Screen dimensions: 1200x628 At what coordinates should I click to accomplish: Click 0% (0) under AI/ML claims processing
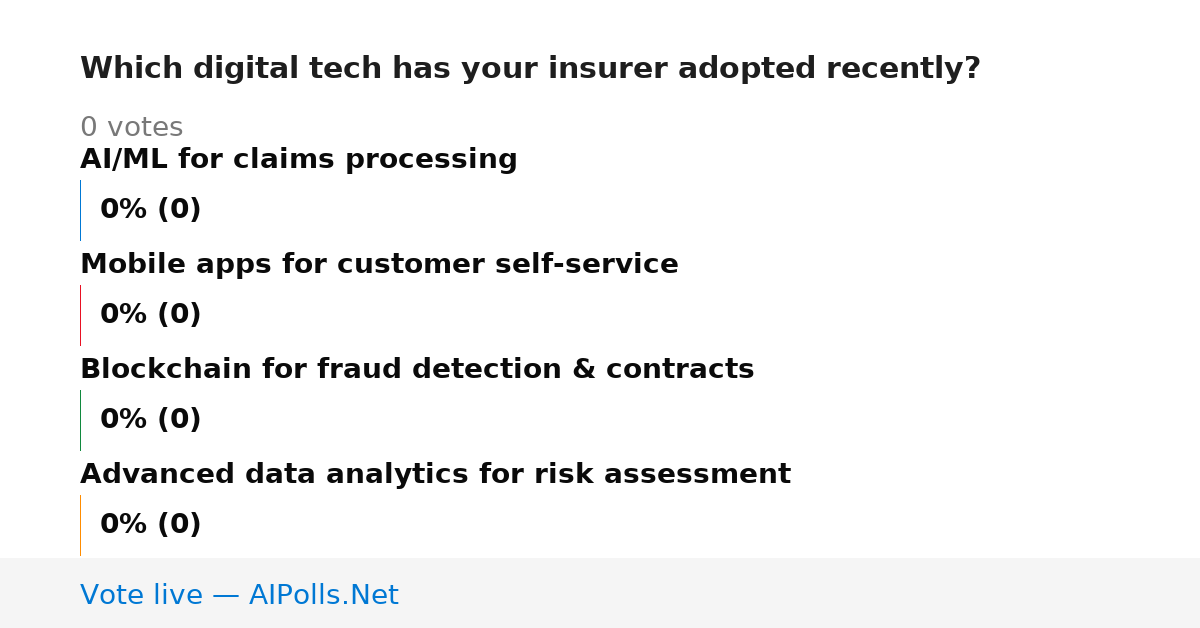pos(150,210)
